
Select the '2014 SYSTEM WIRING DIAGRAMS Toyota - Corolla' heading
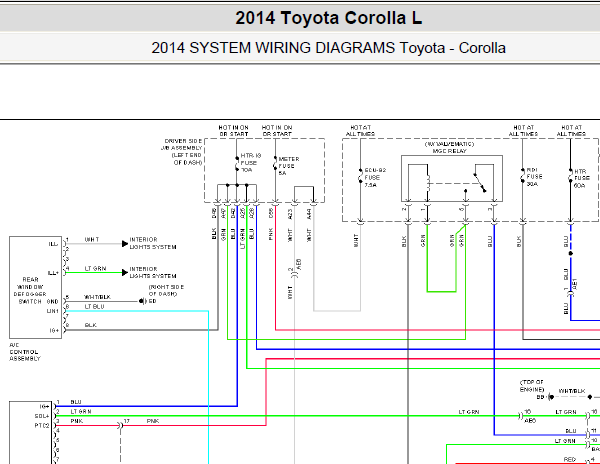(328, 48)
